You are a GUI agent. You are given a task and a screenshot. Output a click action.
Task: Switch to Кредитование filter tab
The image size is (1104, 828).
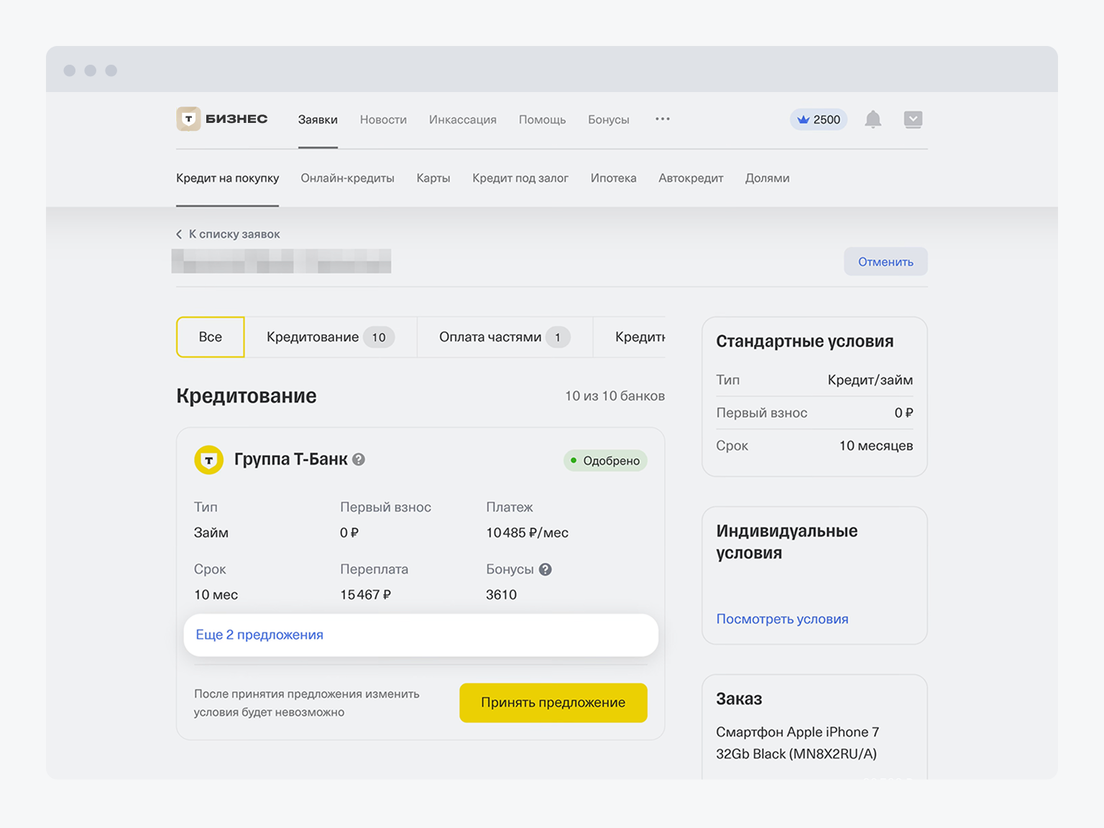(x=329, y=337)
